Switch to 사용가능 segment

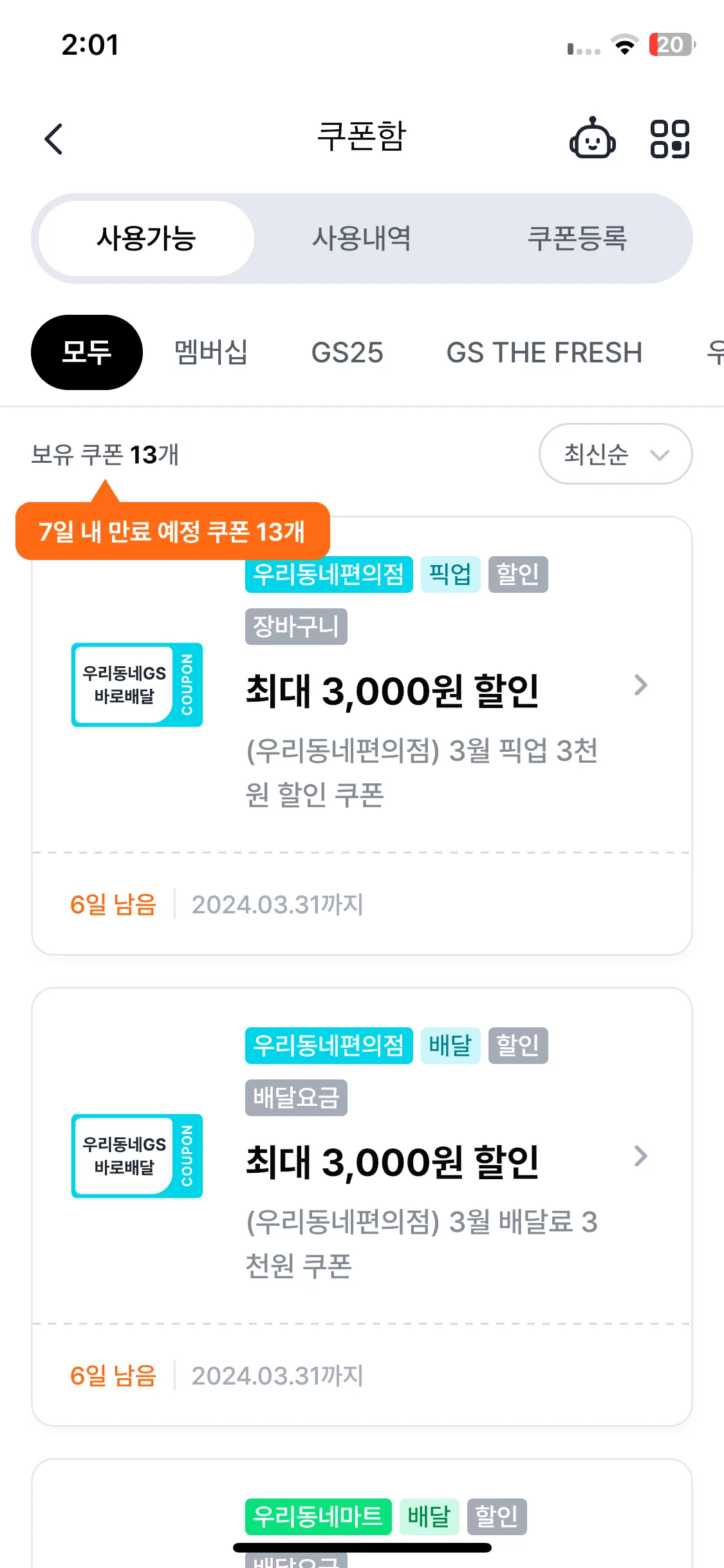(146, 239)
